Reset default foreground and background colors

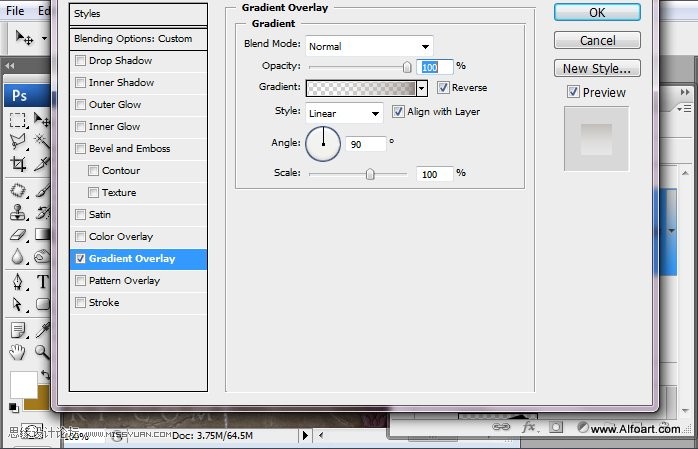click(14, 407)
